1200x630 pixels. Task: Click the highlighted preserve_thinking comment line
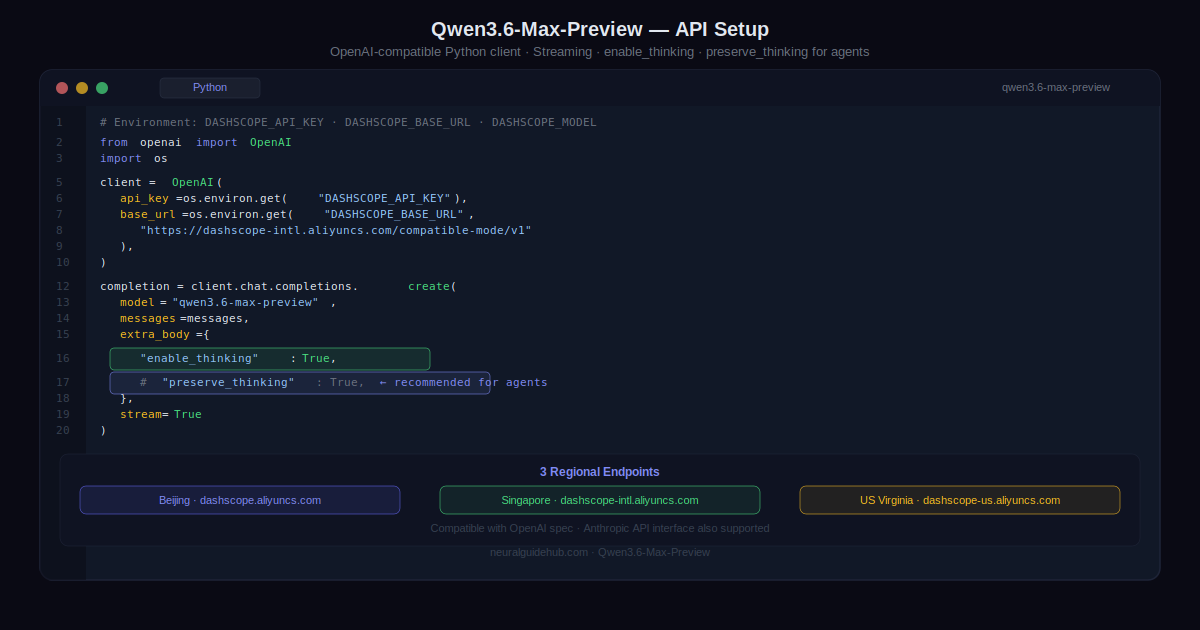tap(300, 383)
